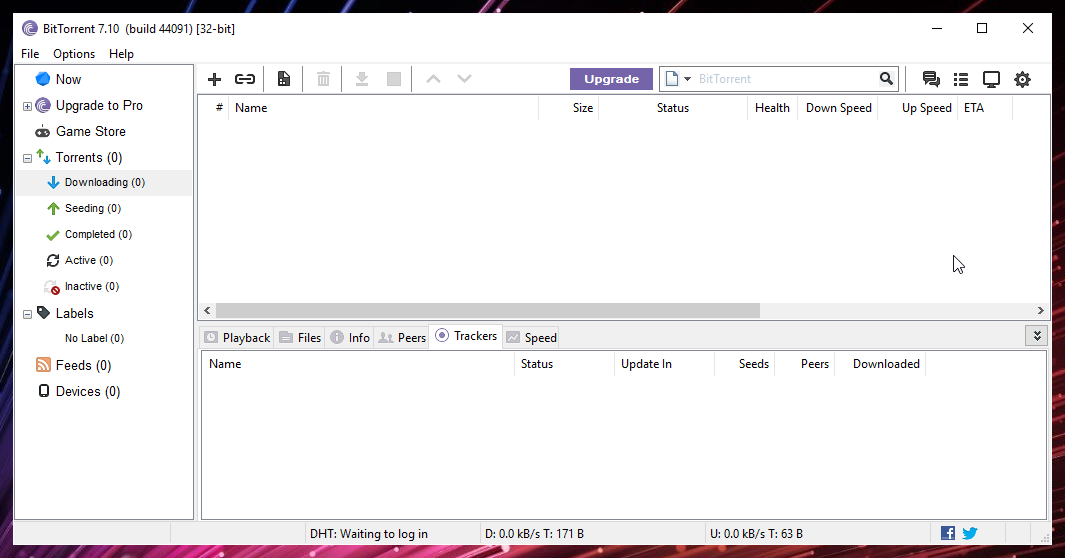Image resolution: width=1065 pixels, height=558 pixels.
Task: Open the Options menu
Action: click(74, 54)
